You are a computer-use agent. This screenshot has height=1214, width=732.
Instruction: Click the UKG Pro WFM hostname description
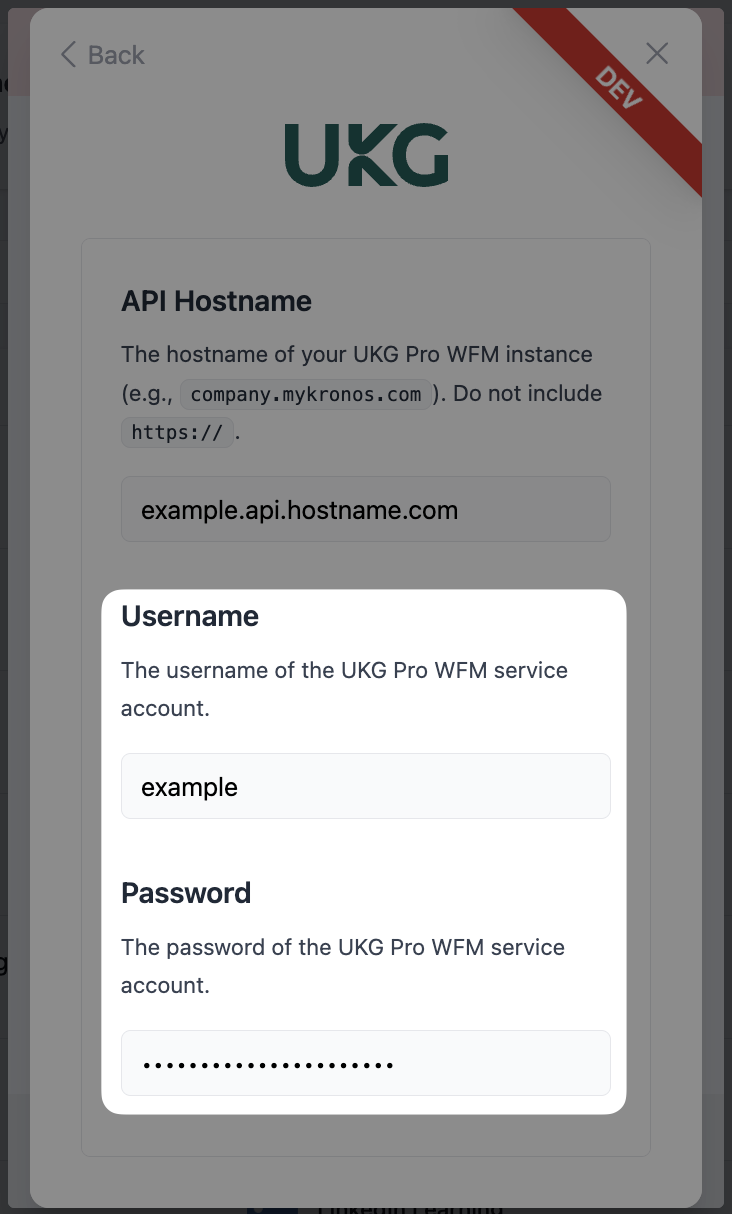click(x=356, y=355)
